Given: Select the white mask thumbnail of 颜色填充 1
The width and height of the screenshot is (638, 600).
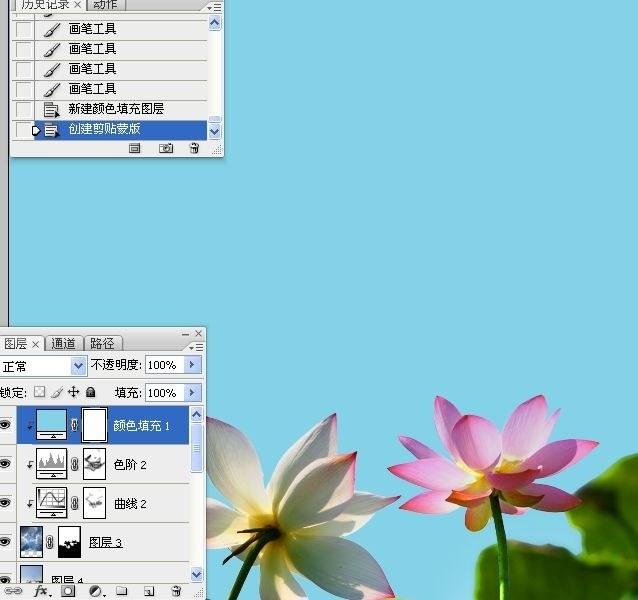Looking at the screenshot, I should point(94,425).
